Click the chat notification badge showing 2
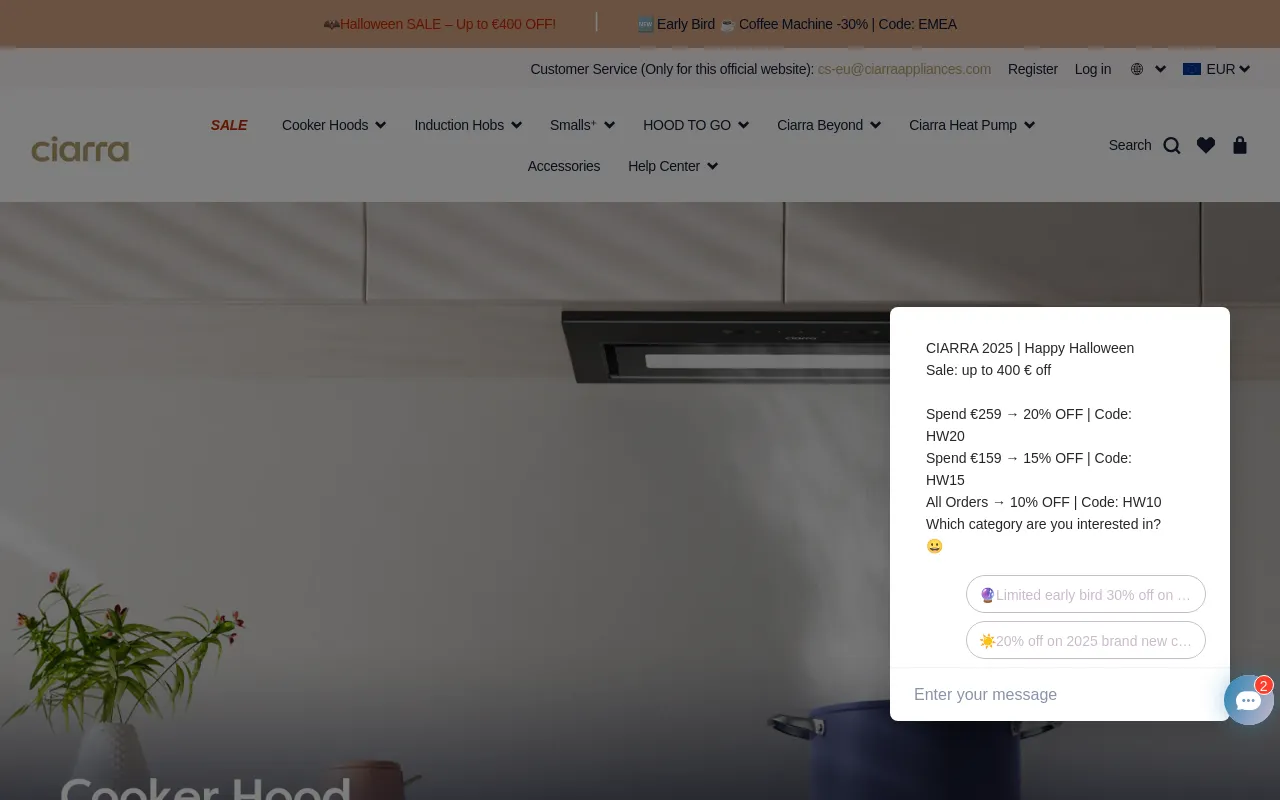The width and height of the screenshot is (1280, 800). (x=1263, y=686)
